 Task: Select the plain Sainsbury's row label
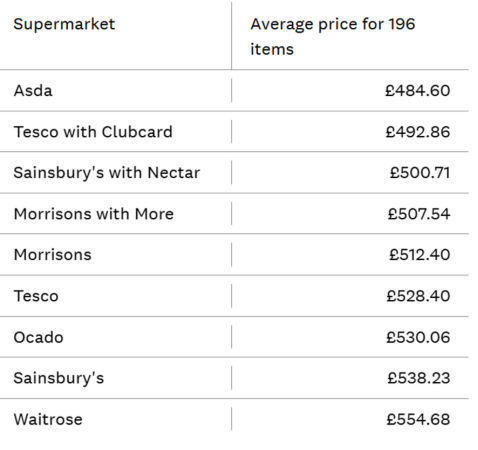(x=59, y=379)
